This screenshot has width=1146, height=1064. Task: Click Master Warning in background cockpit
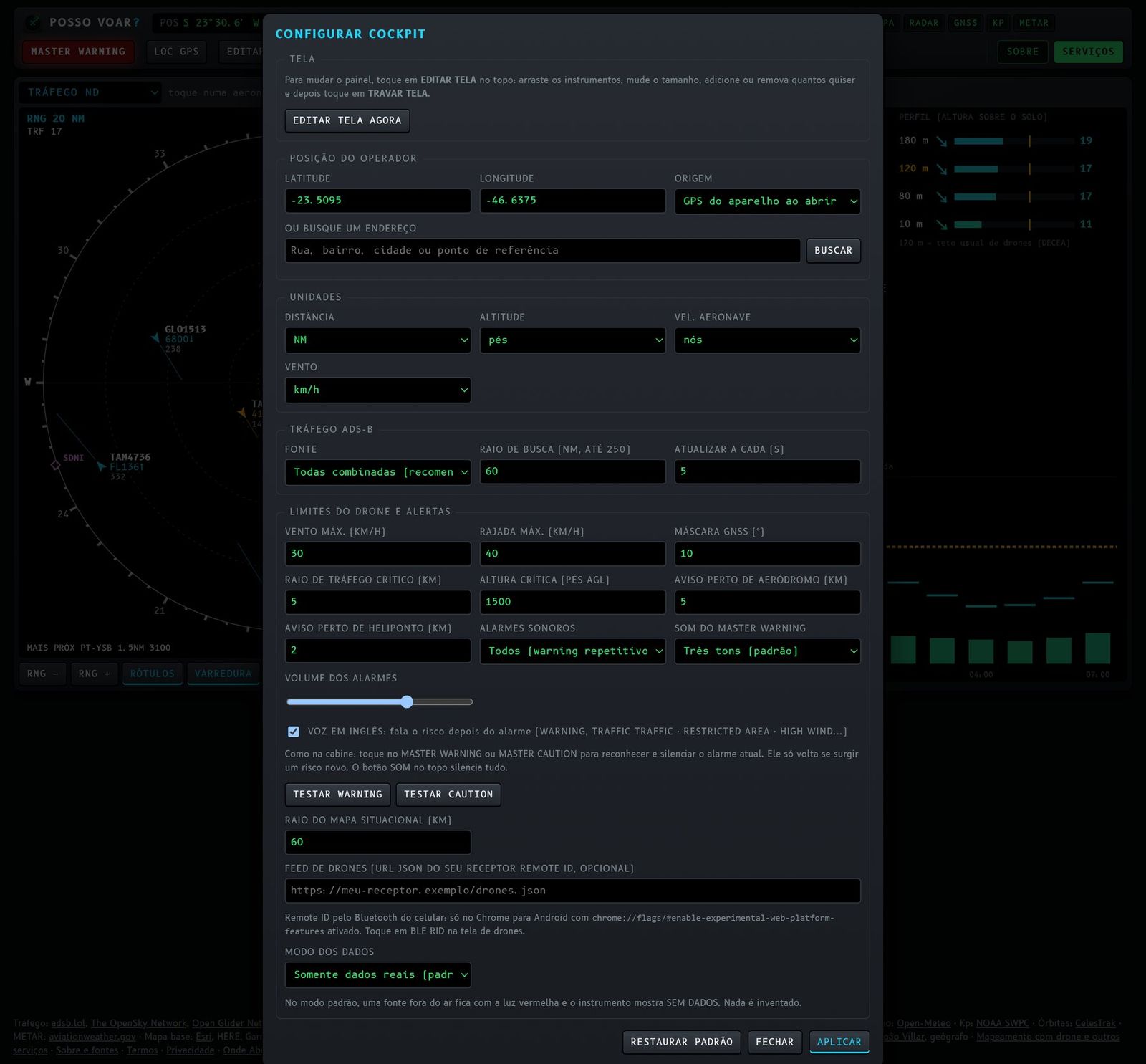tap(78, 52)
